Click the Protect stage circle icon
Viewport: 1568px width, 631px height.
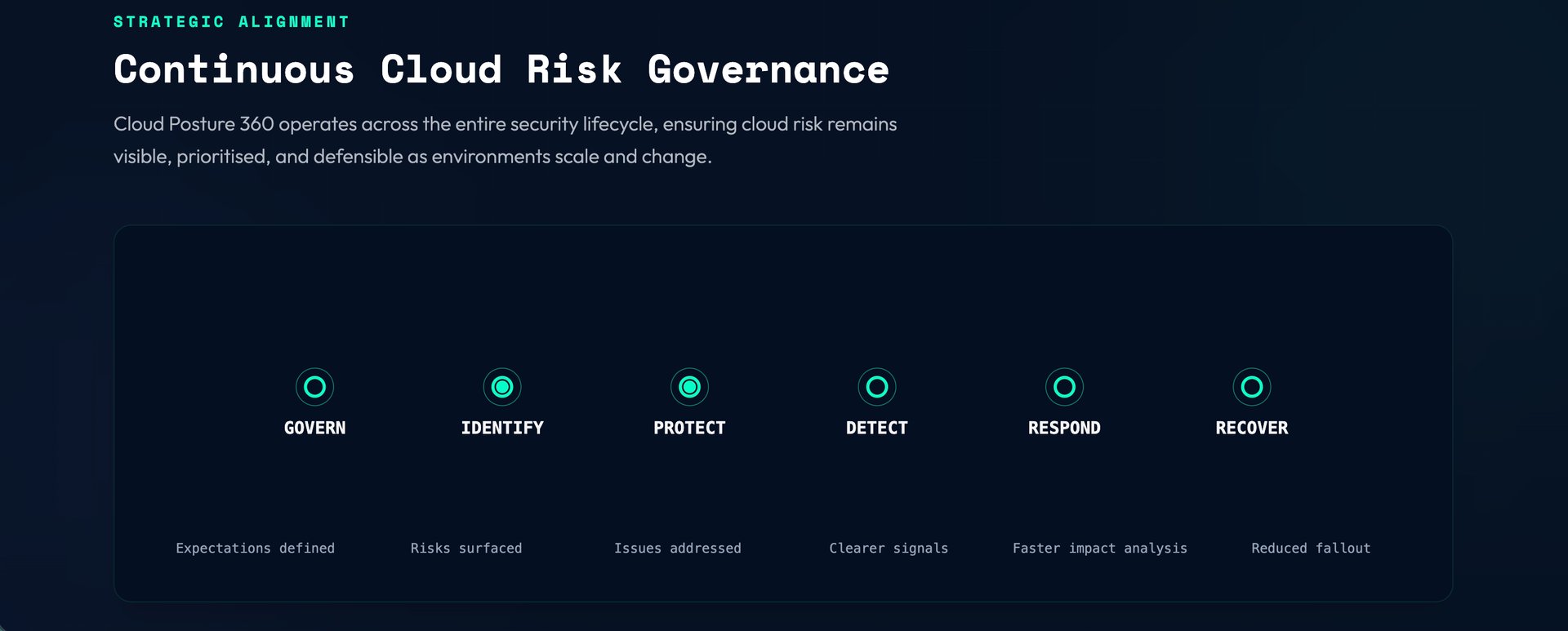689,387
